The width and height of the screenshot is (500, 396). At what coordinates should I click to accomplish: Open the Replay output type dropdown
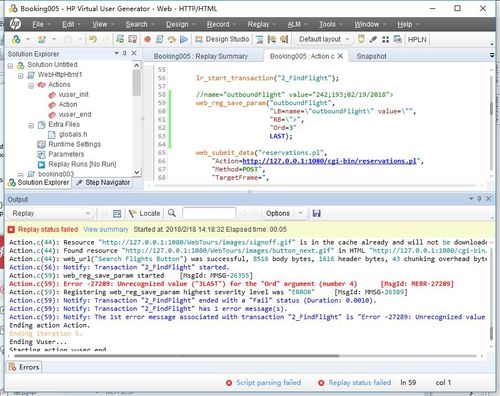[x=51, y=213]
